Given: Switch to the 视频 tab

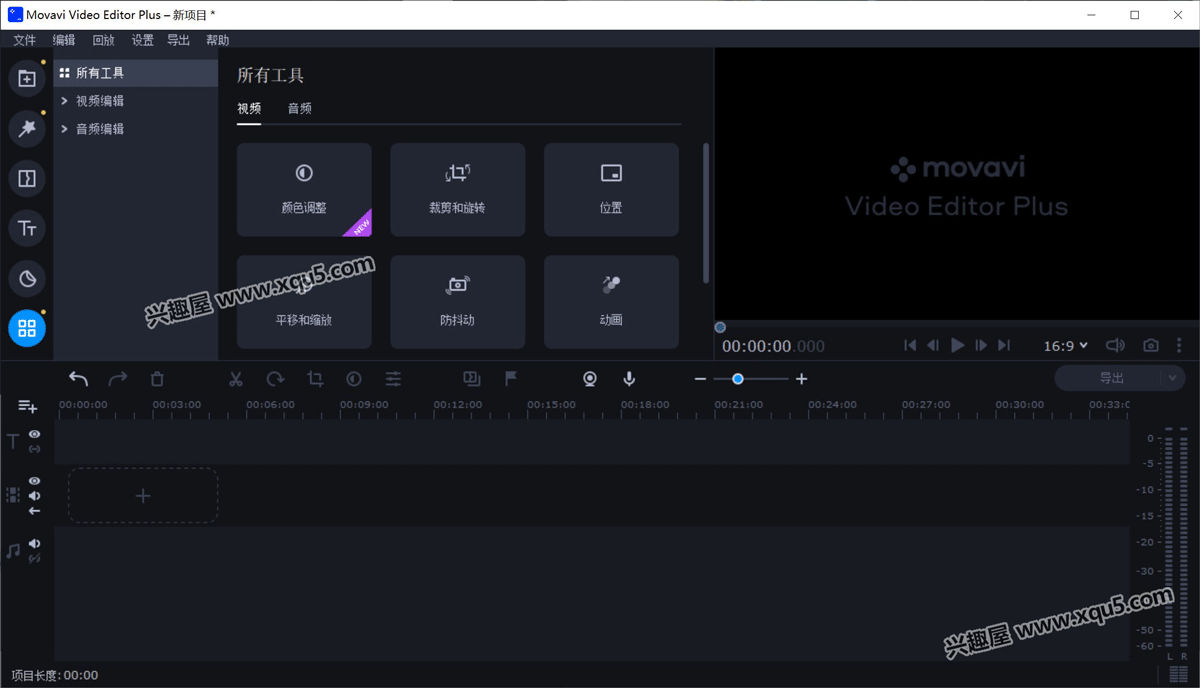Looking at the screenshot, I should (249, 109).
